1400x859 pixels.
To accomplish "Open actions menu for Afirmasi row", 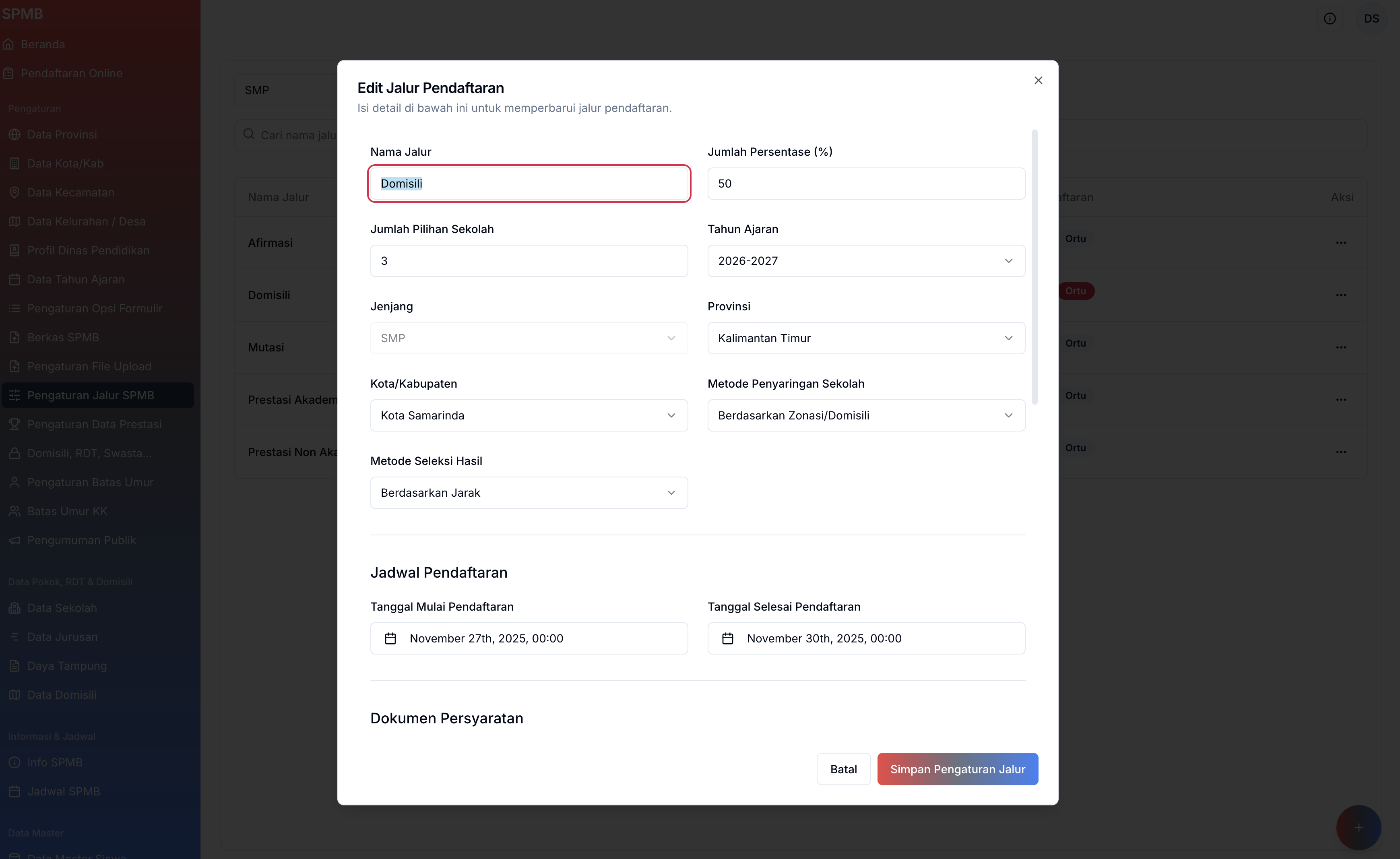I will click(x=1341, y=243).
